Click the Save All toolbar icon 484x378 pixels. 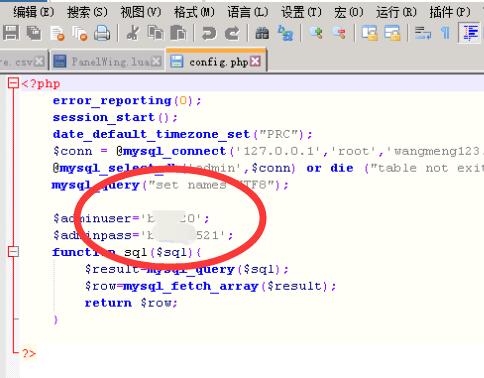click(x=34, y=33)
